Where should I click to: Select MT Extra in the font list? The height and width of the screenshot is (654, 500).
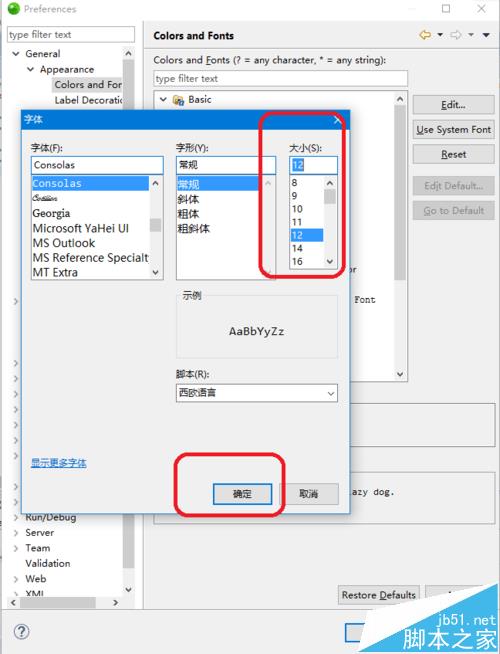(x=90, y=272)
